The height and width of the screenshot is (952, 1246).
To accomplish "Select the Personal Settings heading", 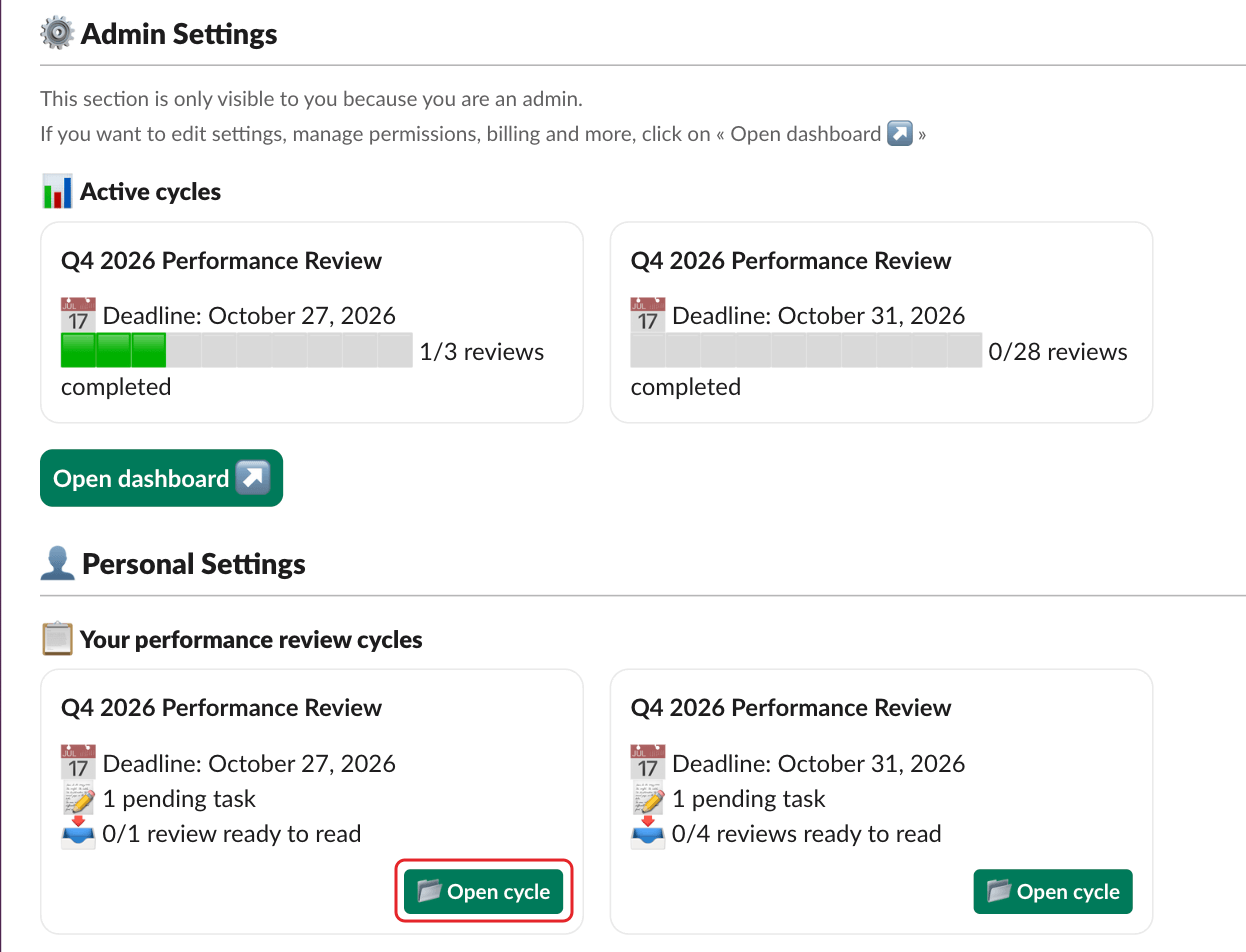I will 194,563.
